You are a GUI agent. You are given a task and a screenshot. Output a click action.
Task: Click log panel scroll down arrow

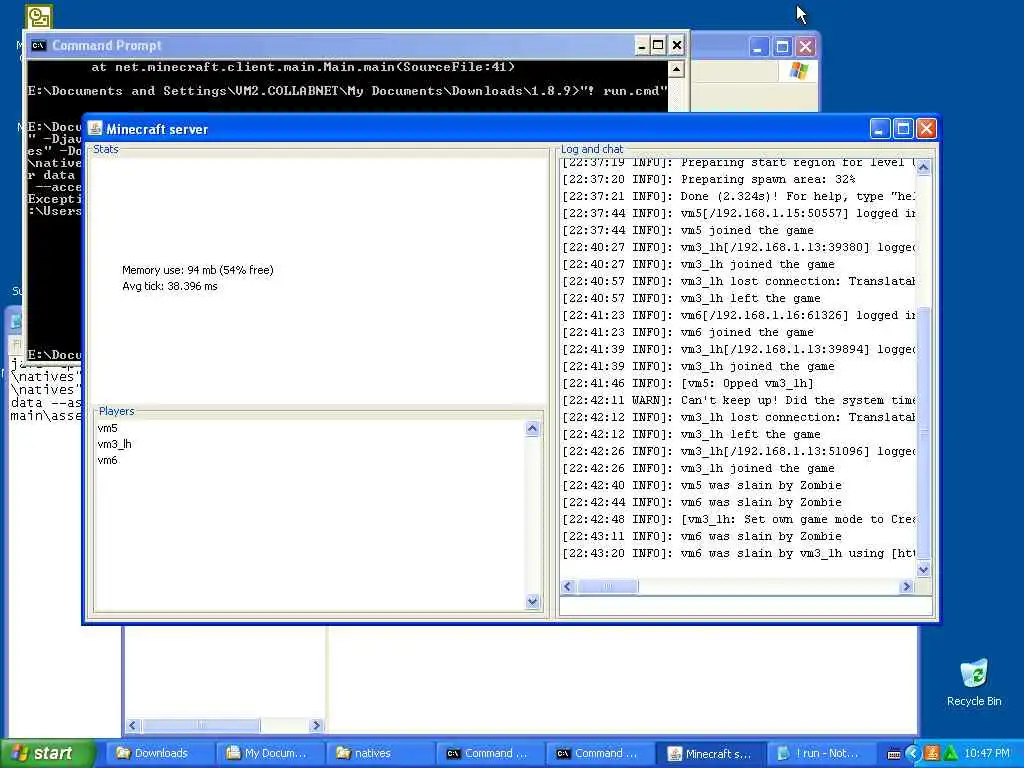pyautogui.click(x=923, y=569)
